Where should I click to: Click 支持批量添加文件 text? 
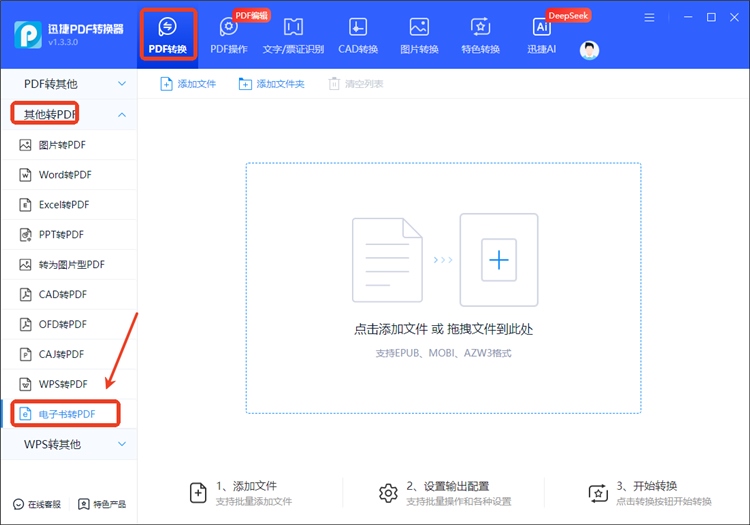click(254, 502)
